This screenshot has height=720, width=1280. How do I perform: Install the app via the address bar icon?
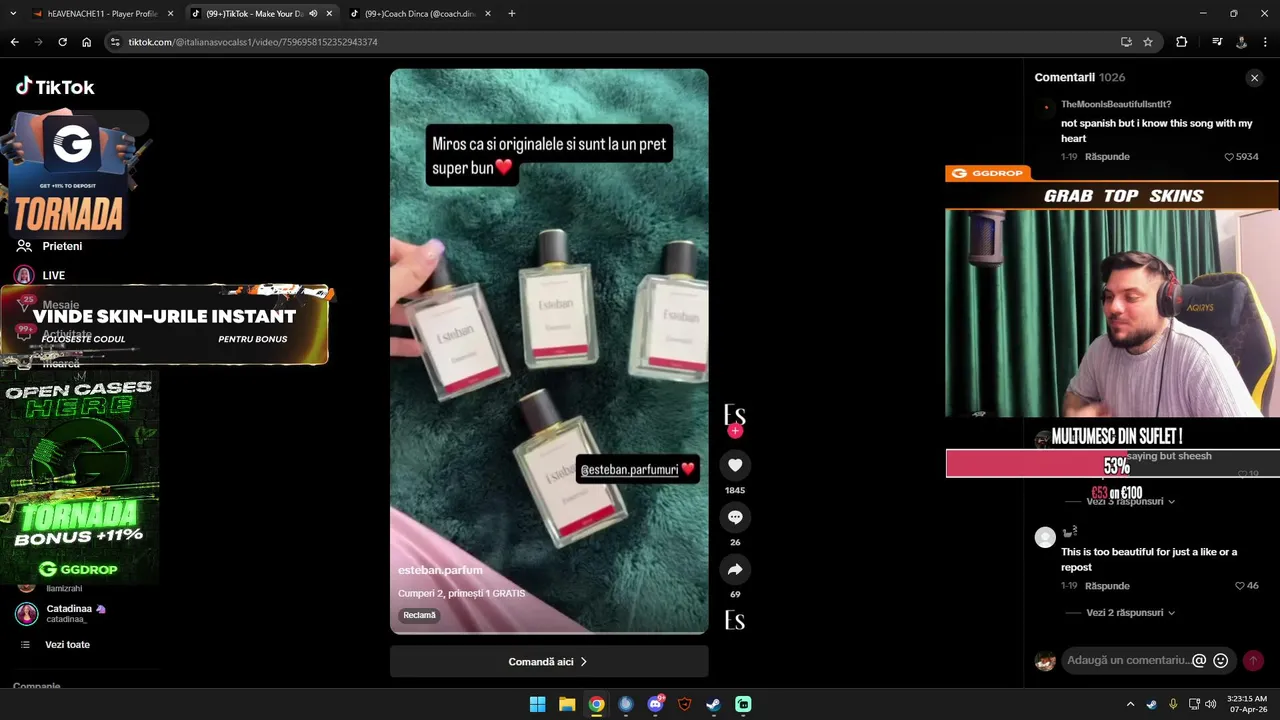pyautogui.click(x=1126, y=42)
